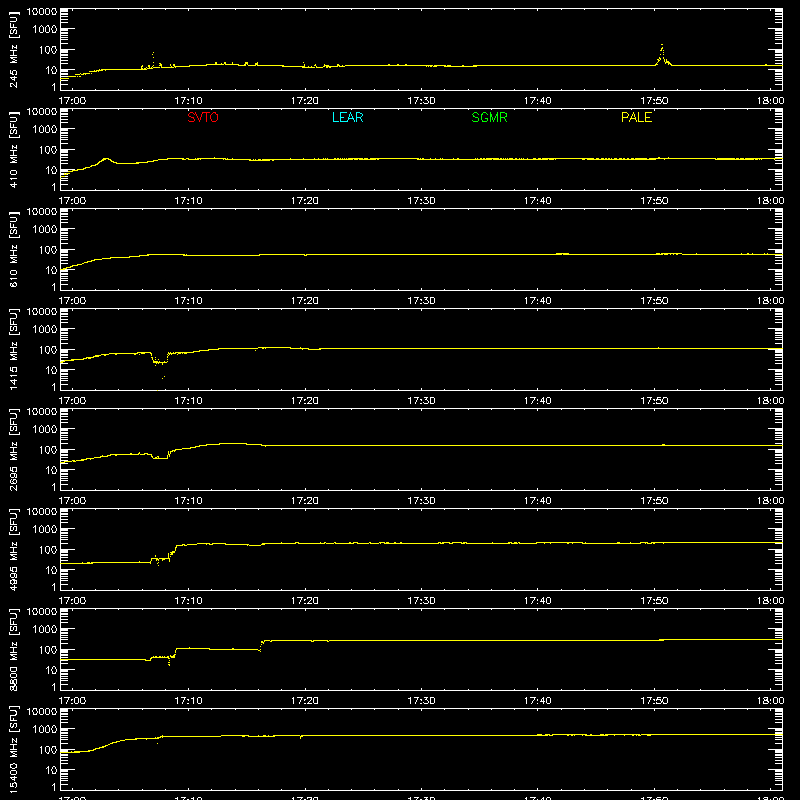Click the 10 tick label on 610 MHz axis

pos(51,270)
